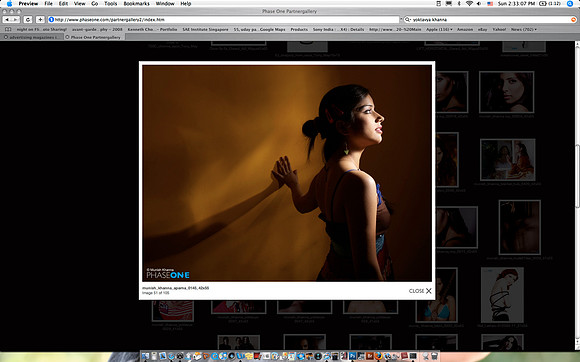Open the eBay bookmark
This screenshot has height=362, width=580.
point(482,29)
